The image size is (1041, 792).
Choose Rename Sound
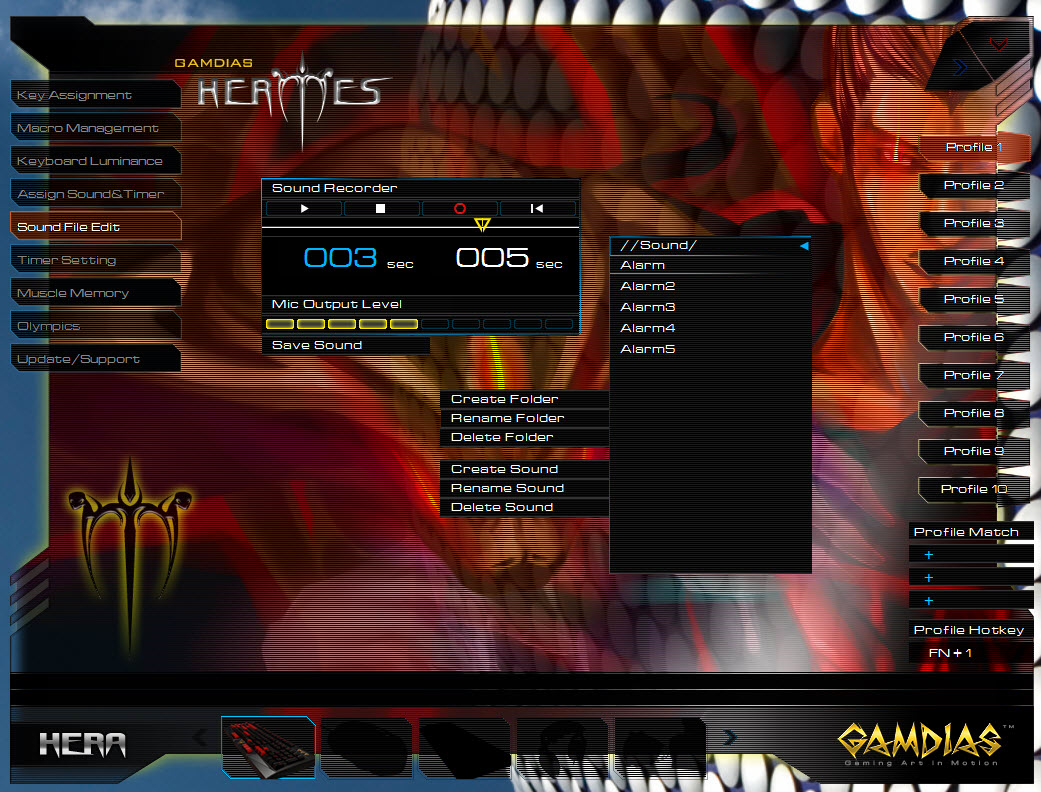[524, 488]
